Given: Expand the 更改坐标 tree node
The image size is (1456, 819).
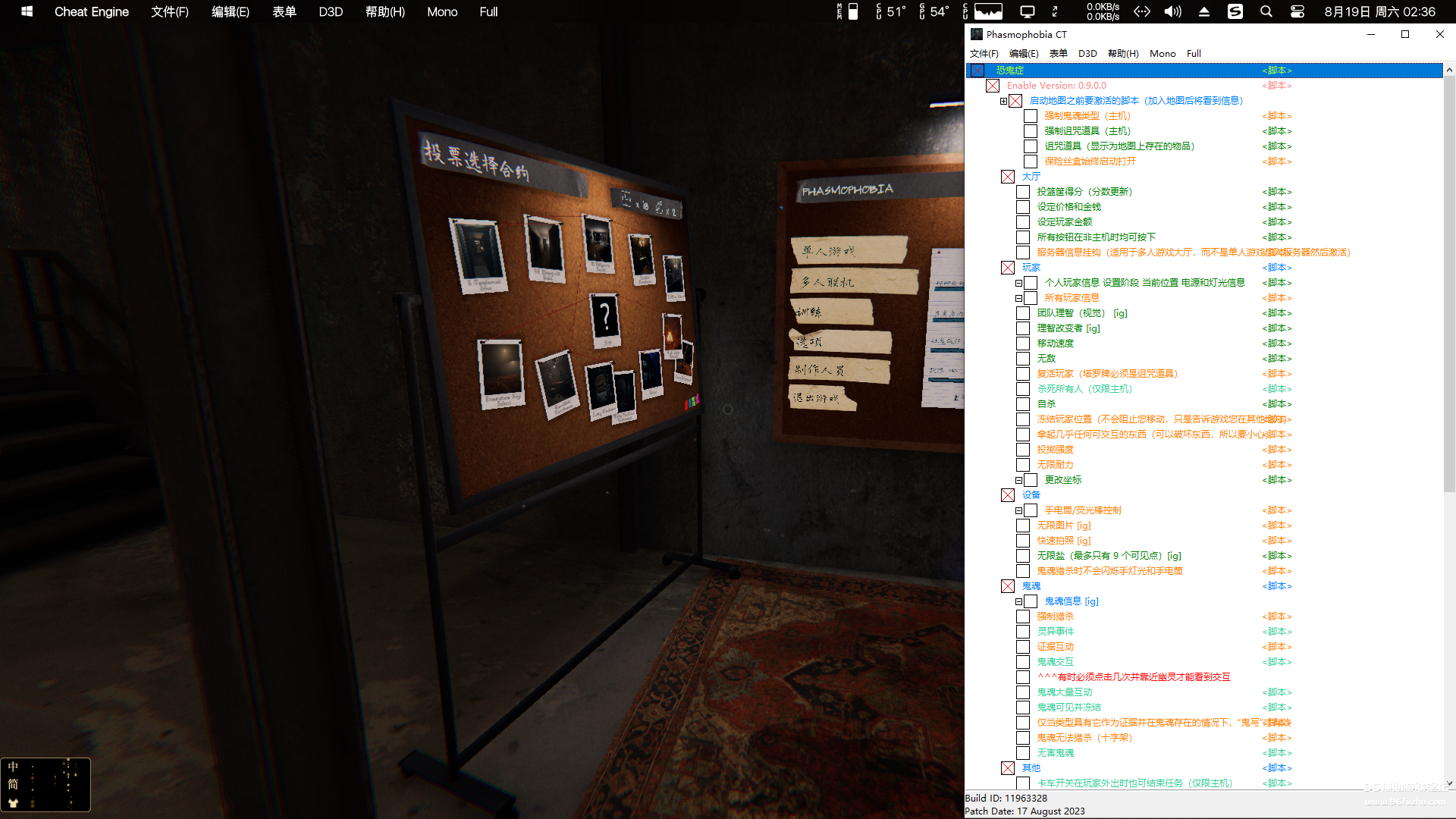Looking at the screenshot, I should [1018, 480].
